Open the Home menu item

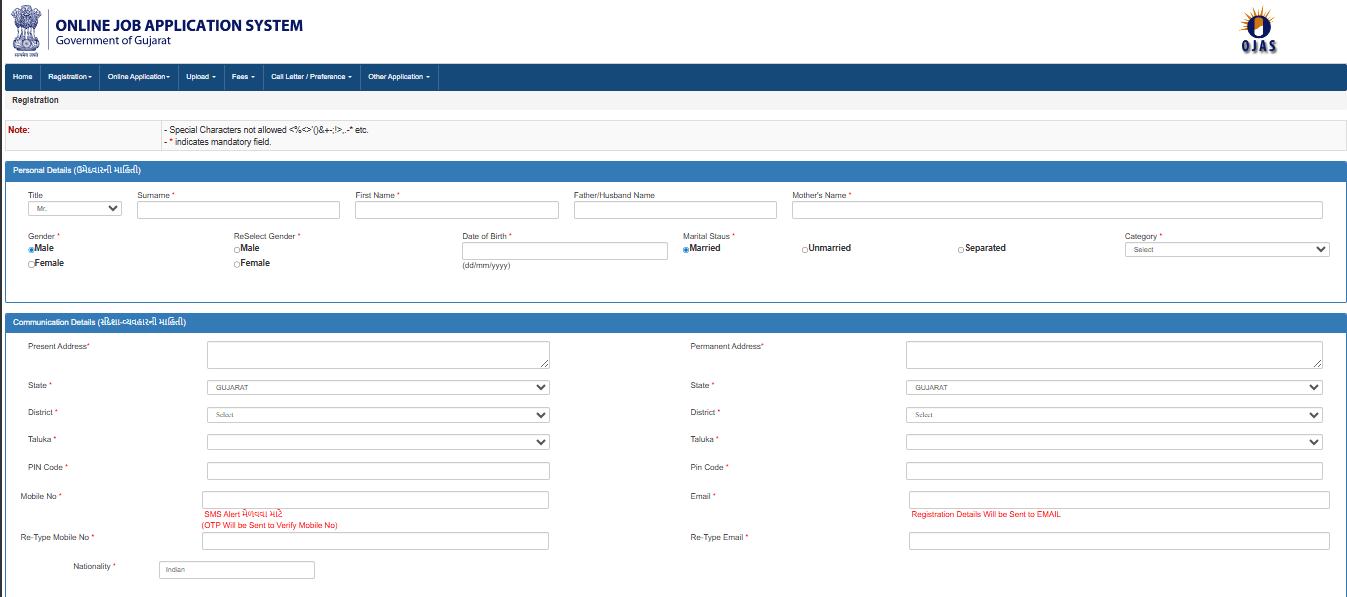tap(22, 77)
